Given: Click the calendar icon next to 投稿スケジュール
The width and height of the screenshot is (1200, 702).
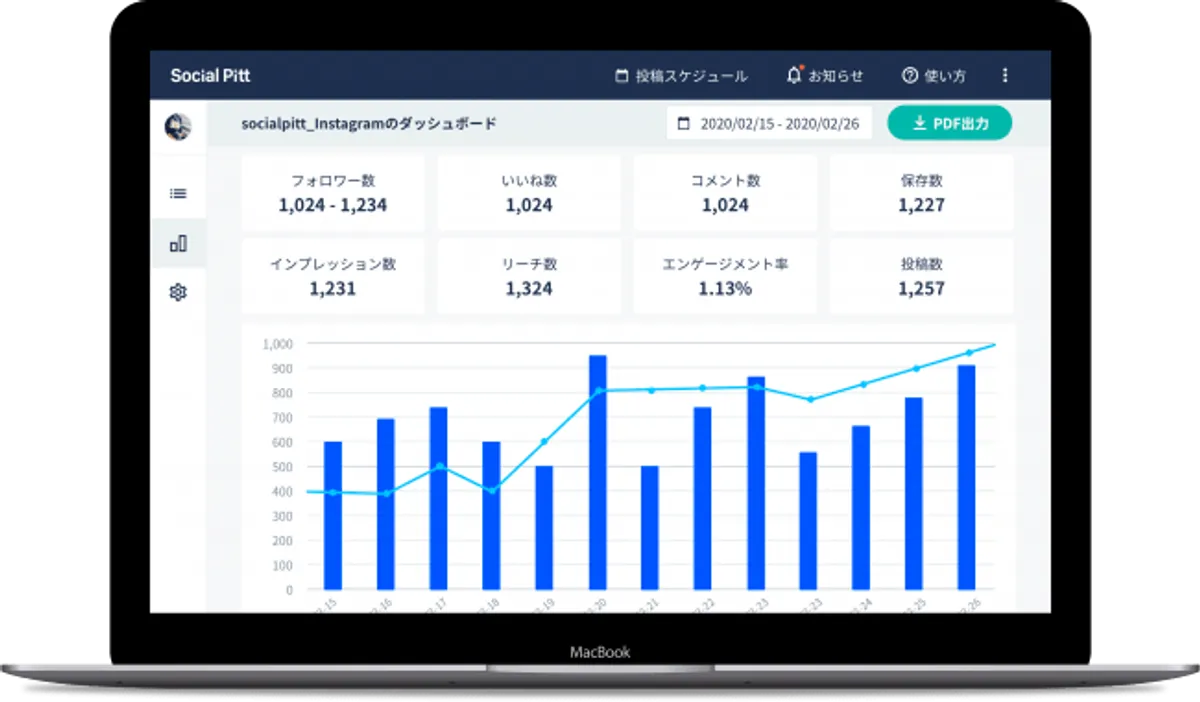Looking at the screenshot, I should (x=621, y=75).
